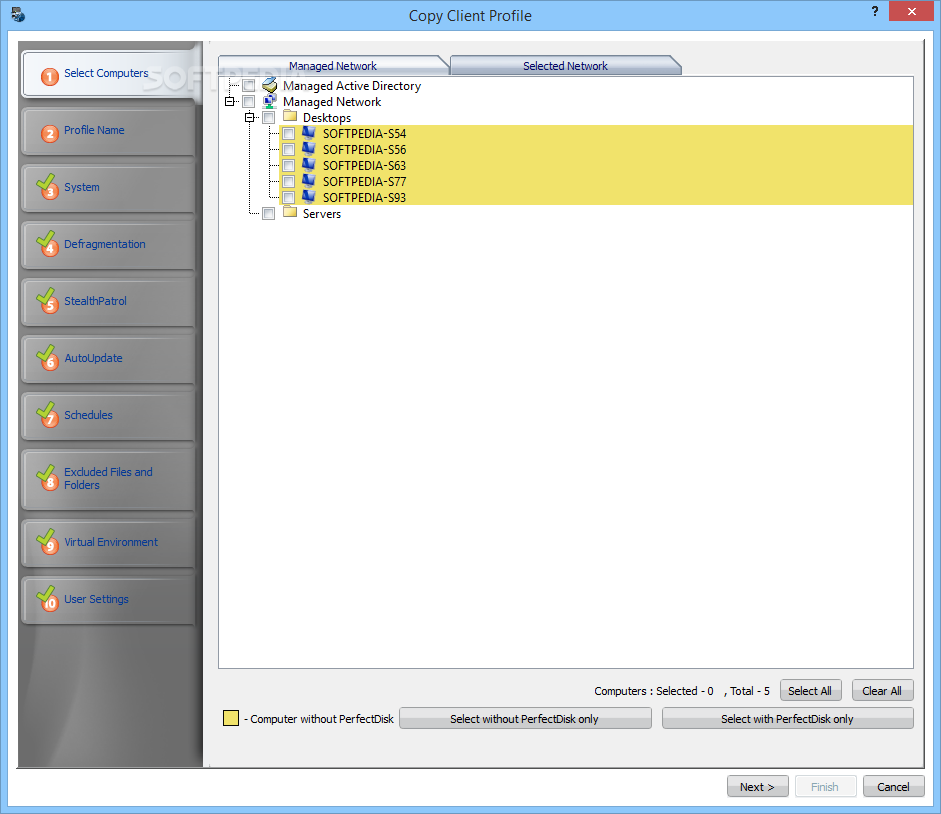Click Select without PerfectDisk only
The image size is (941, 814).
[525, 719]
